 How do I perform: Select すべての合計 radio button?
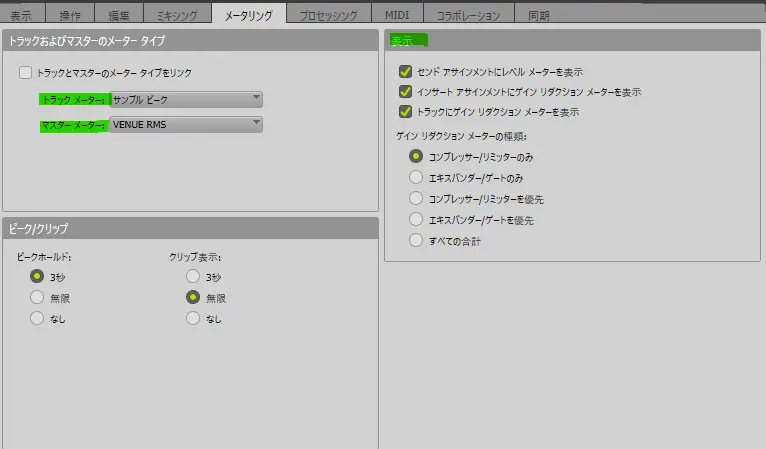tap(416, 240)
